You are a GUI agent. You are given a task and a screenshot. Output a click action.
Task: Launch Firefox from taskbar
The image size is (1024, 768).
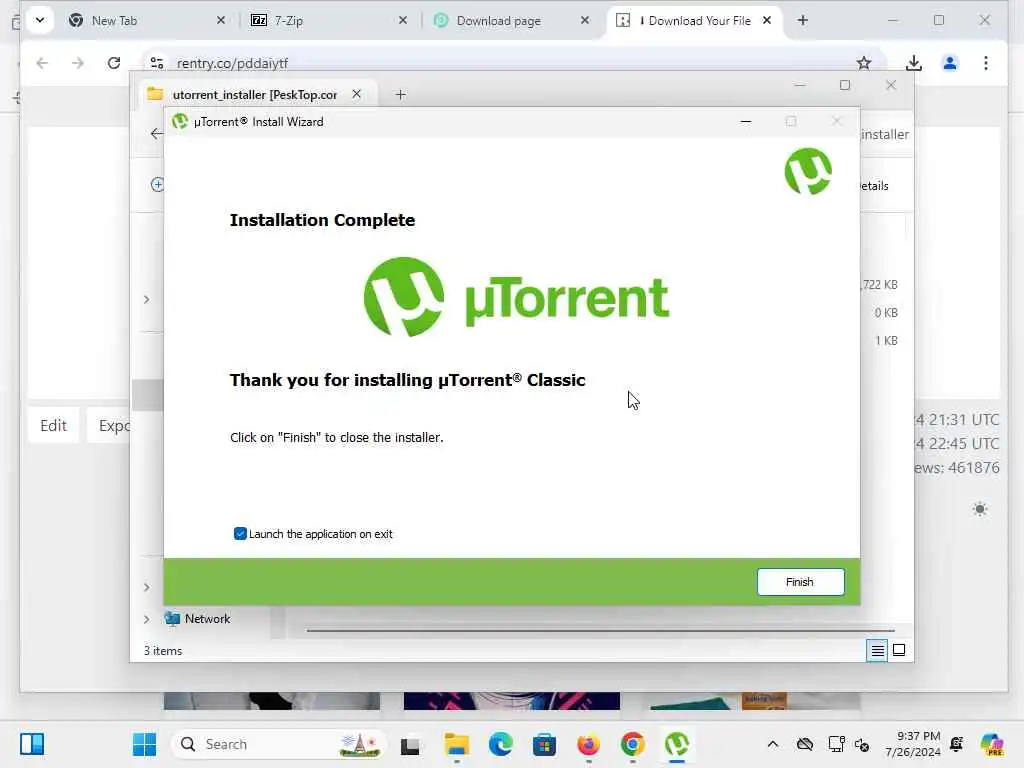(588, 744)
